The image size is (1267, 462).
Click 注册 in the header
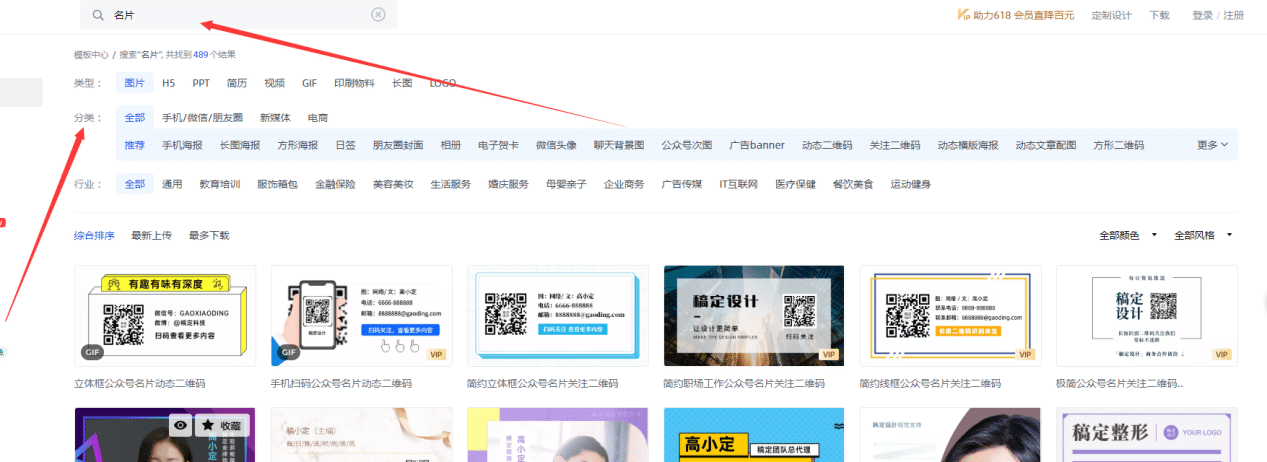tap(1233, 15)
